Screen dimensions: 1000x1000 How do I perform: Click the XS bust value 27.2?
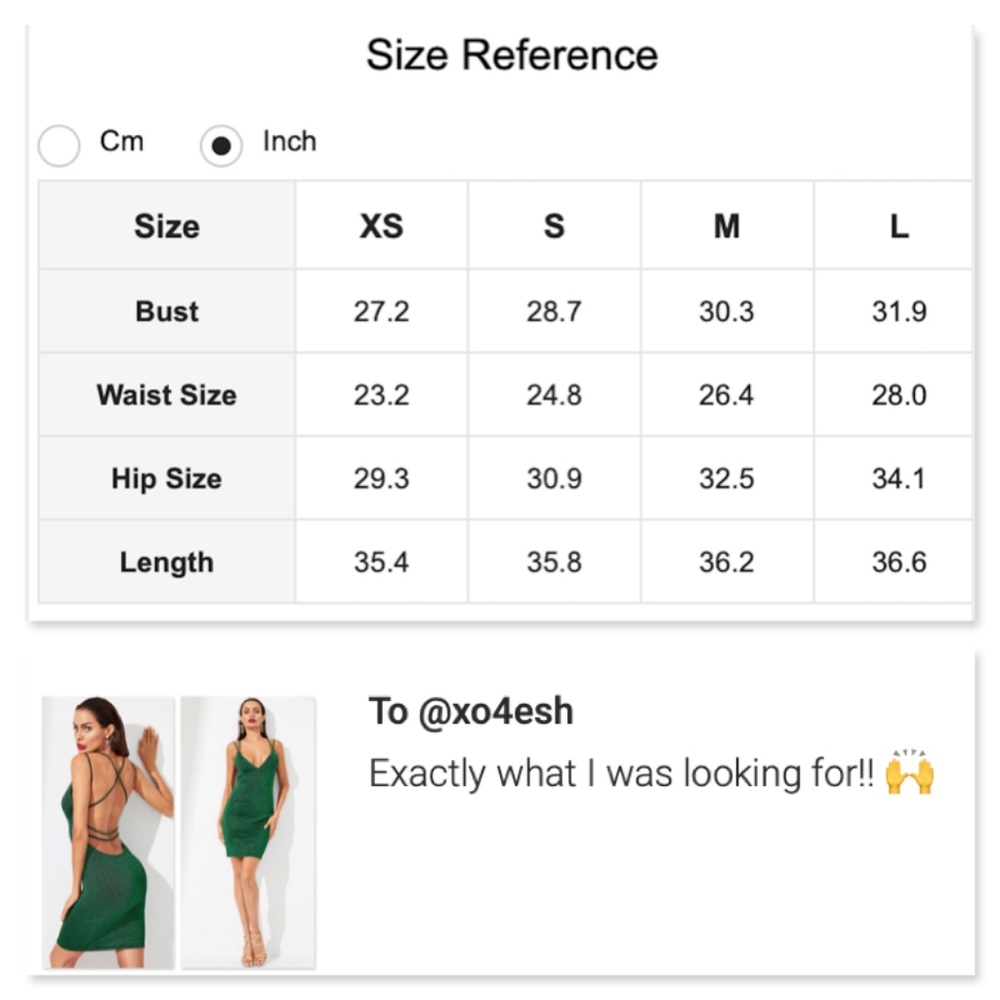381,312
